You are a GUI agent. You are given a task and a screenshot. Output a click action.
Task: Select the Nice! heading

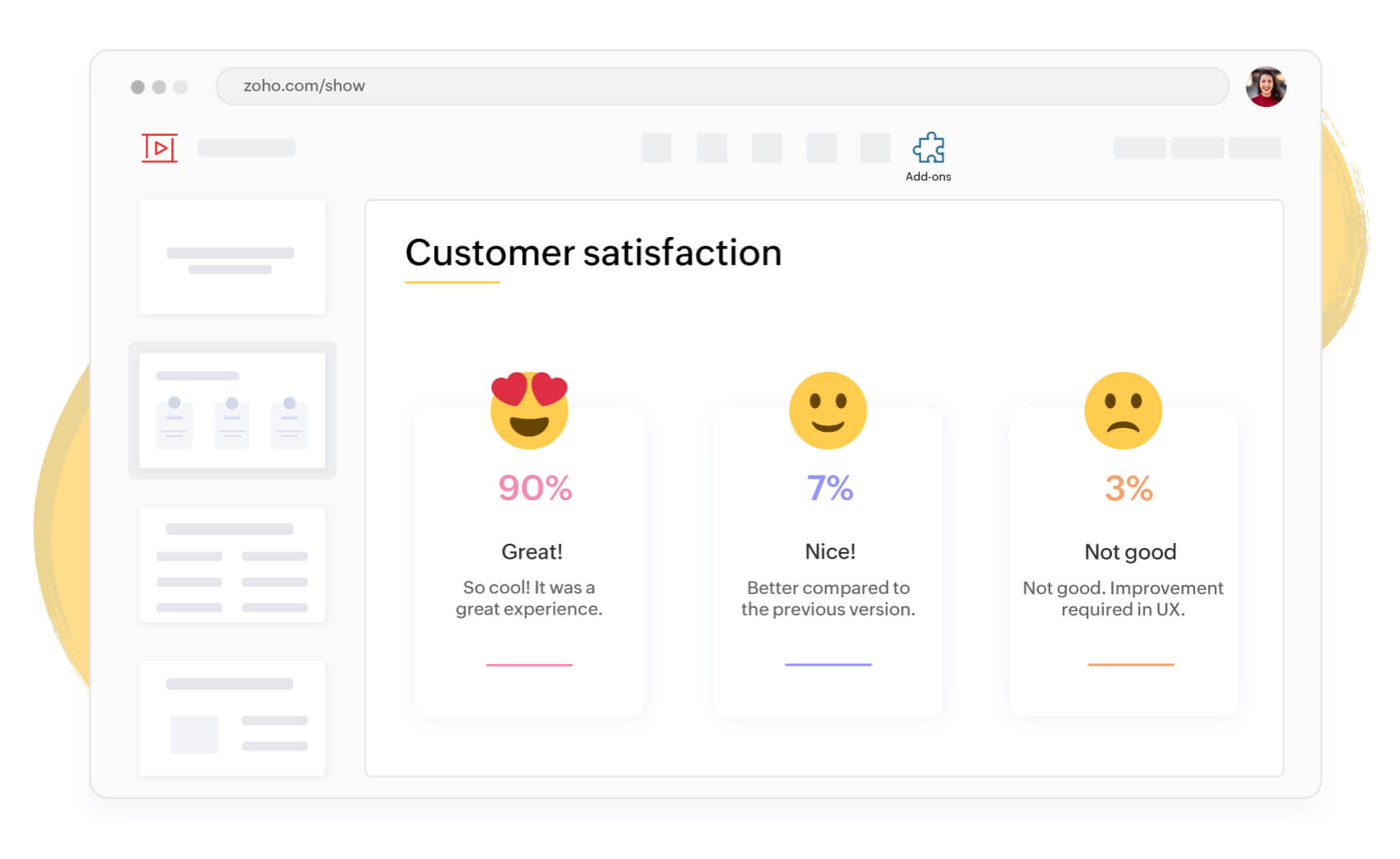830,551
